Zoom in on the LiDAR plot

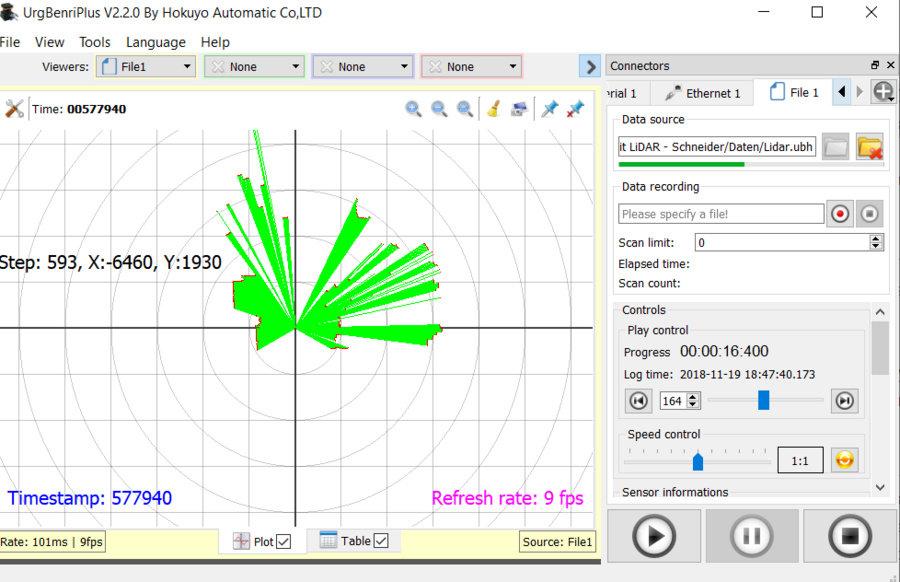coord(413,109)
